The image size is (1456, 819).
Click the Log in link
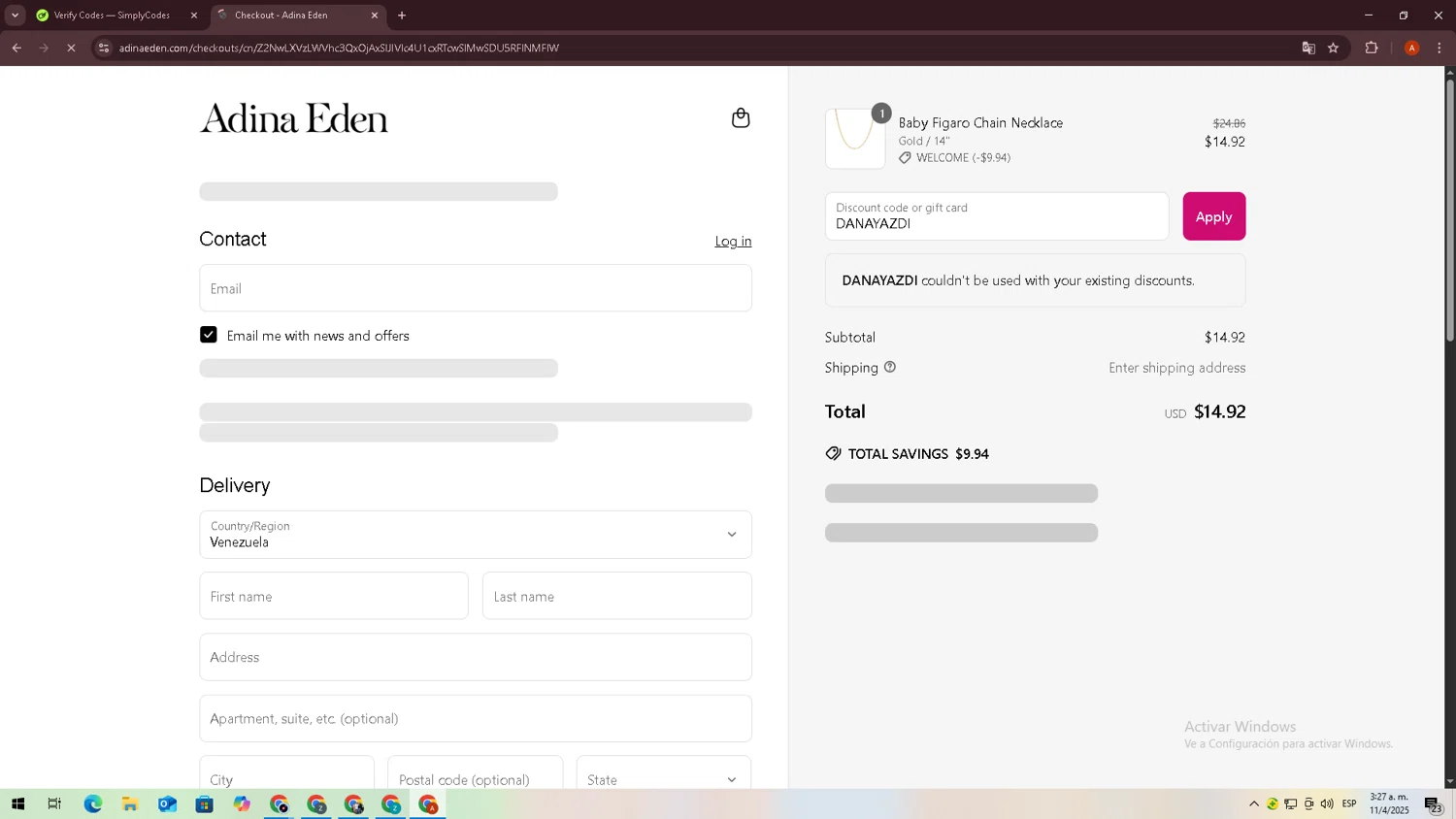pyautogui.click(x=733, y=241)
